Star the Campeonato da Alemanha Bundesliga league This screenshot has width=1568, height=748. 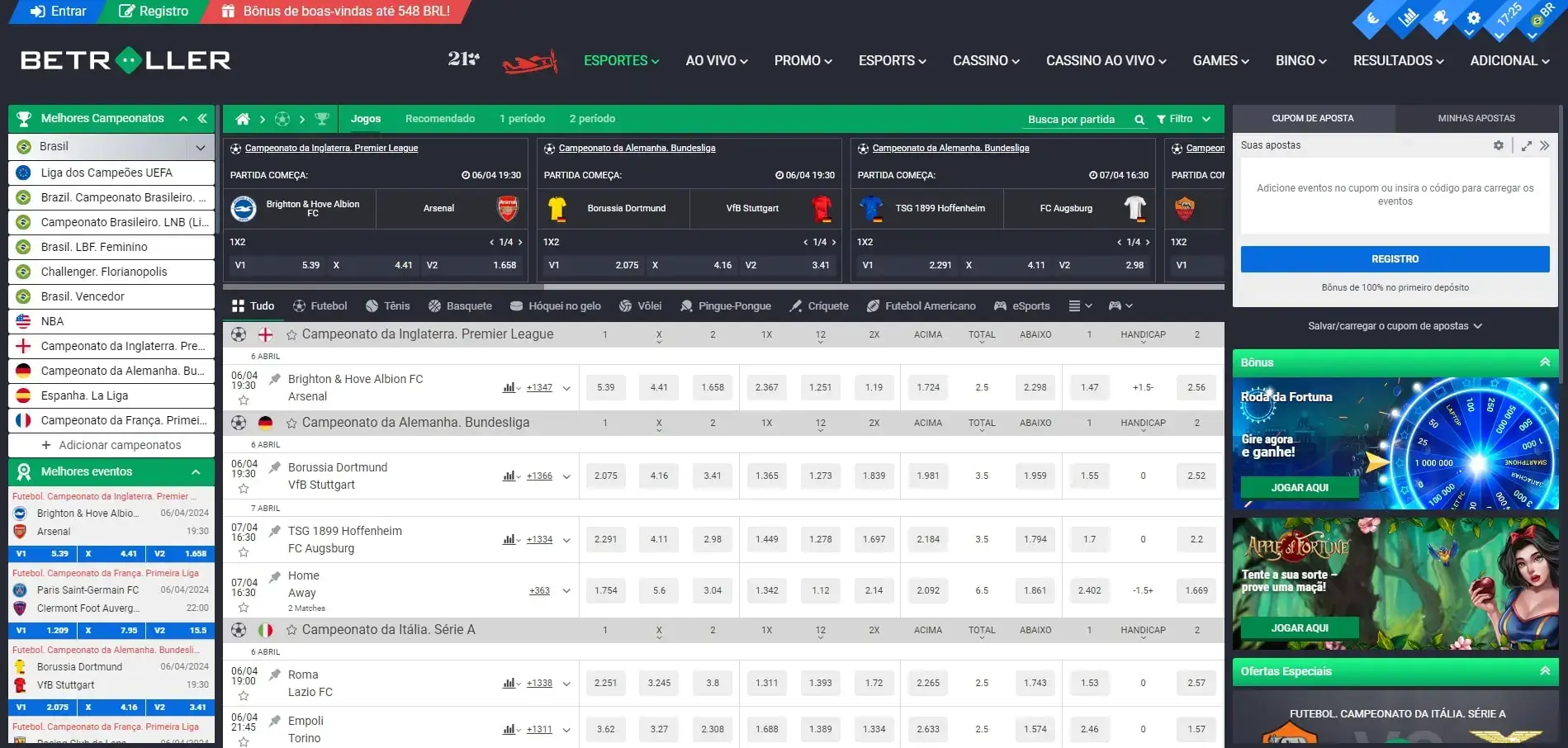(291, 423)
